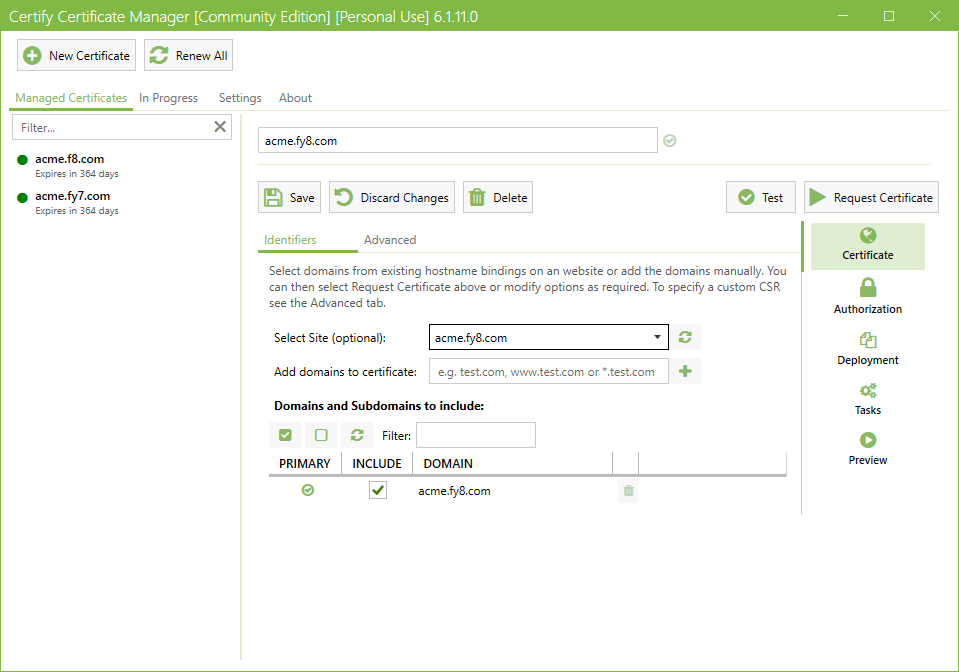Screen dimensions: 959x672
Task: Click the Add domains to certificate field
Action: point(549,372)
